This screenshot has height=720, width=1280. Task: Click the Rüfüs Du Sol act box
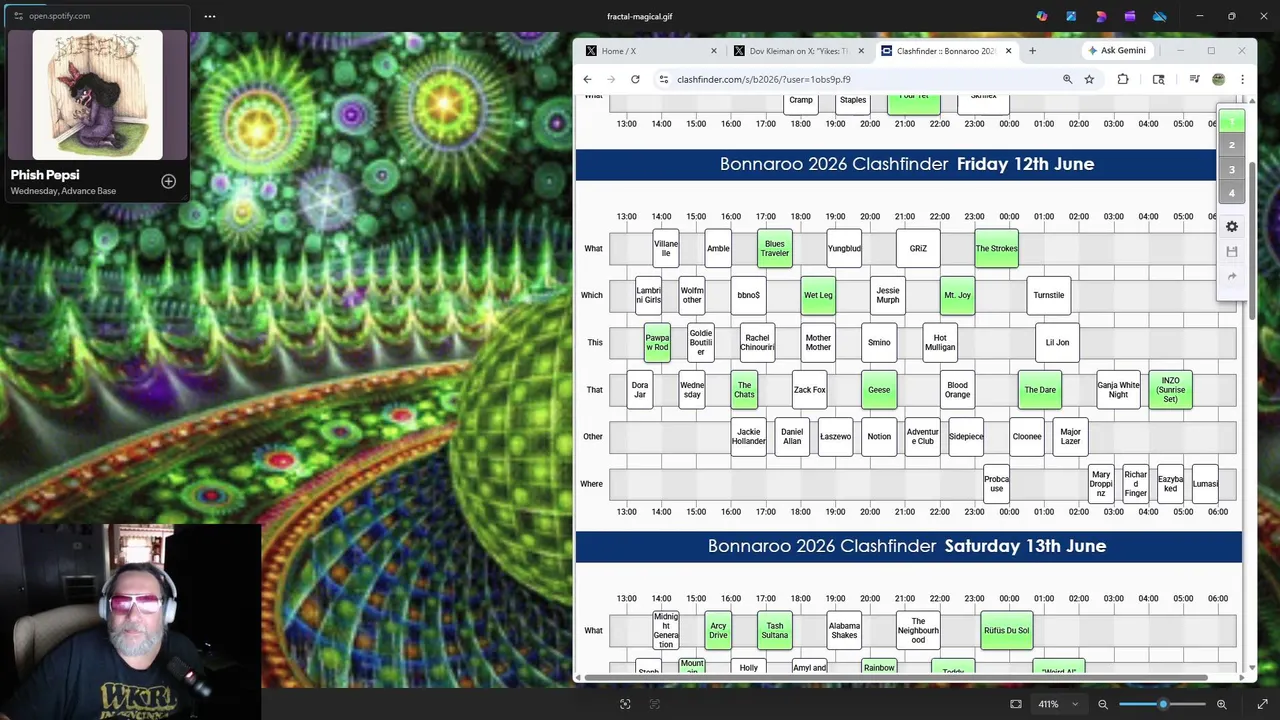pos(1006,631)
